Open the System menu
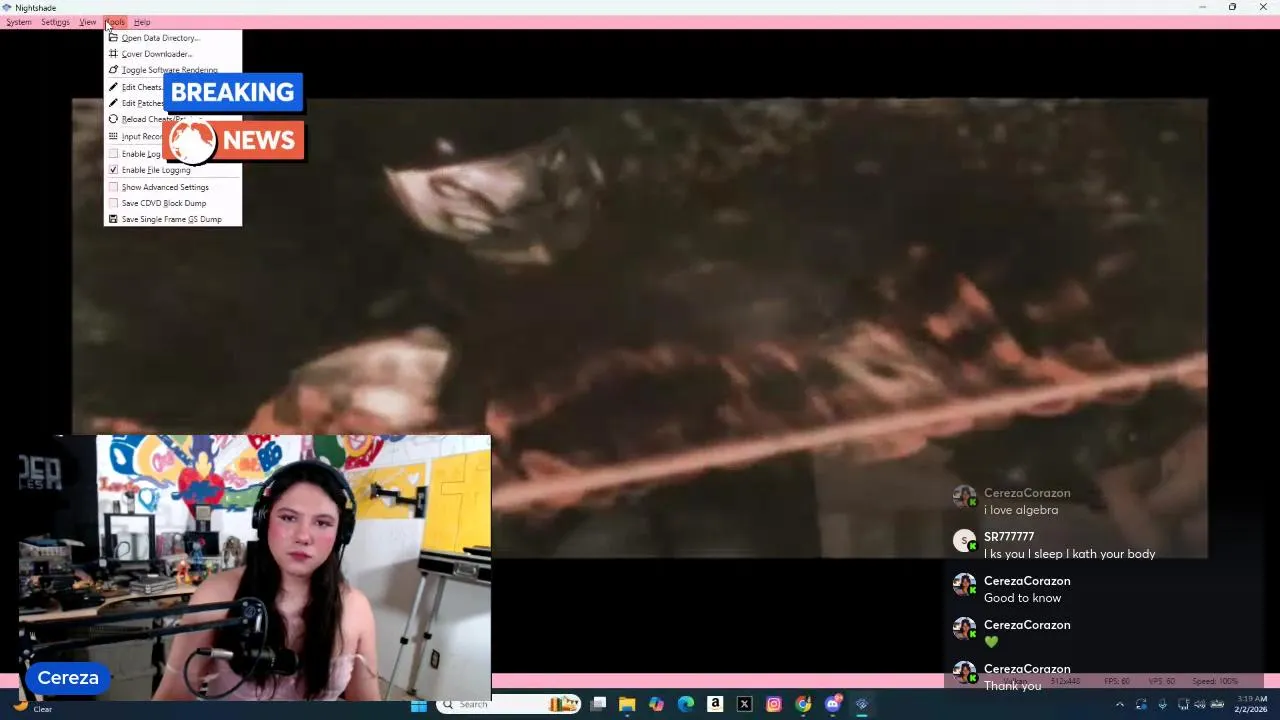Viewport: 1280px width, 720px height. coord(19,22)
